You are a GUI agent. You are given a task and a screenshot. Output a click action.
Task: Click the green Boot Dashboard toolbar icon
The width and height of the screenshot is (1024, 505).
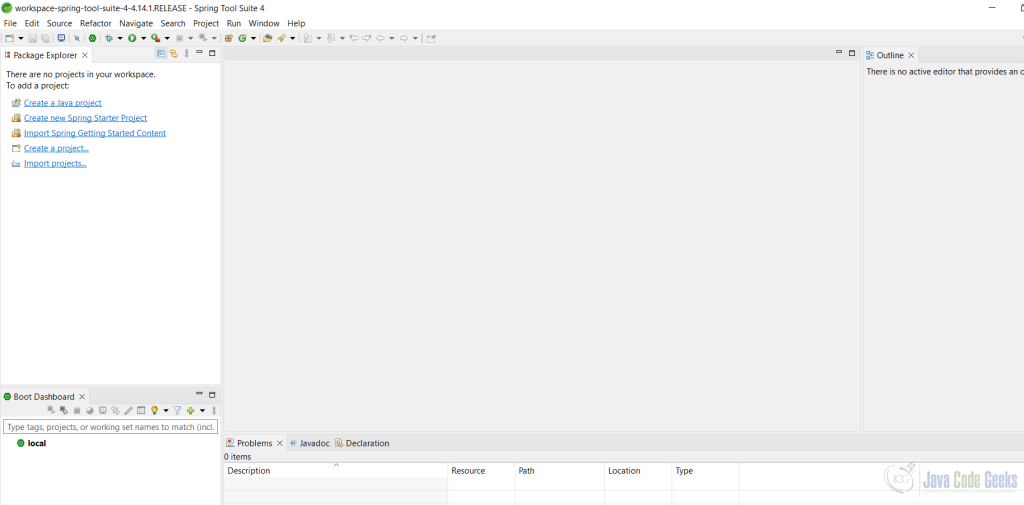(x=93, y=38)
